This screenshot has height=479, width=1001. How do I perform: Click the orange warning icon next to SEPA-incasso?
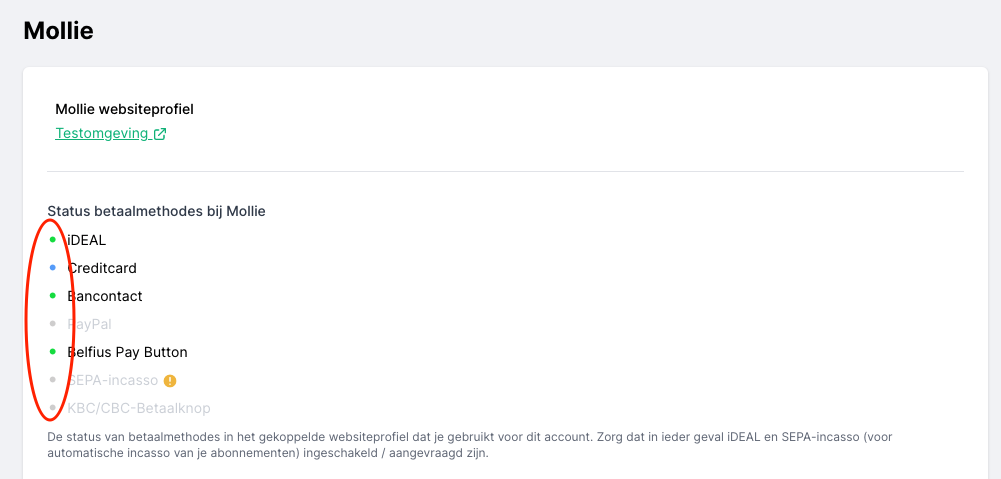tap(170, 380)
